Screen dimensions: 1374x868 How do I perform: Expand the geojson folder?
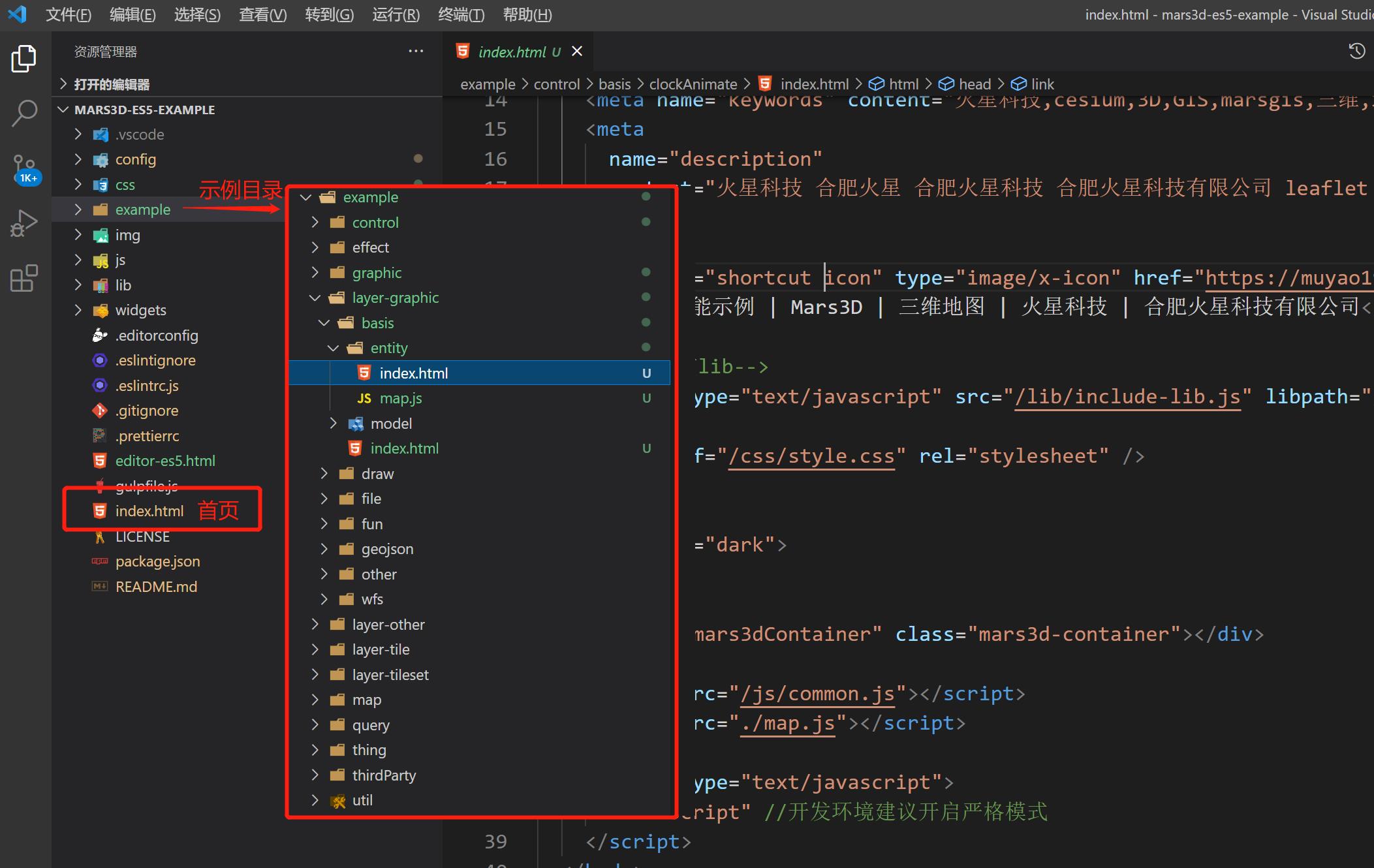point(324,549)
